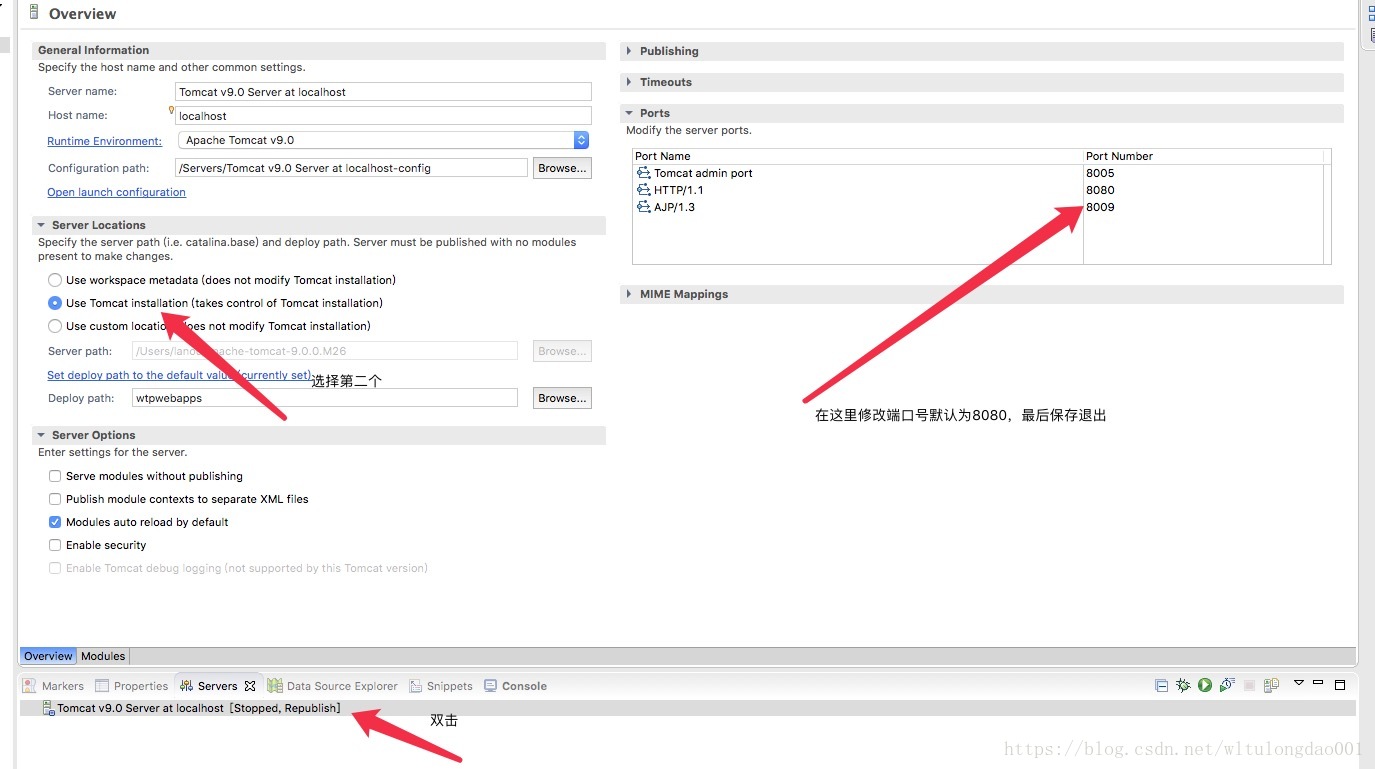Expand the Timeouts section
The height and width of the screenshot is (769, 1375).
[629, 82]
